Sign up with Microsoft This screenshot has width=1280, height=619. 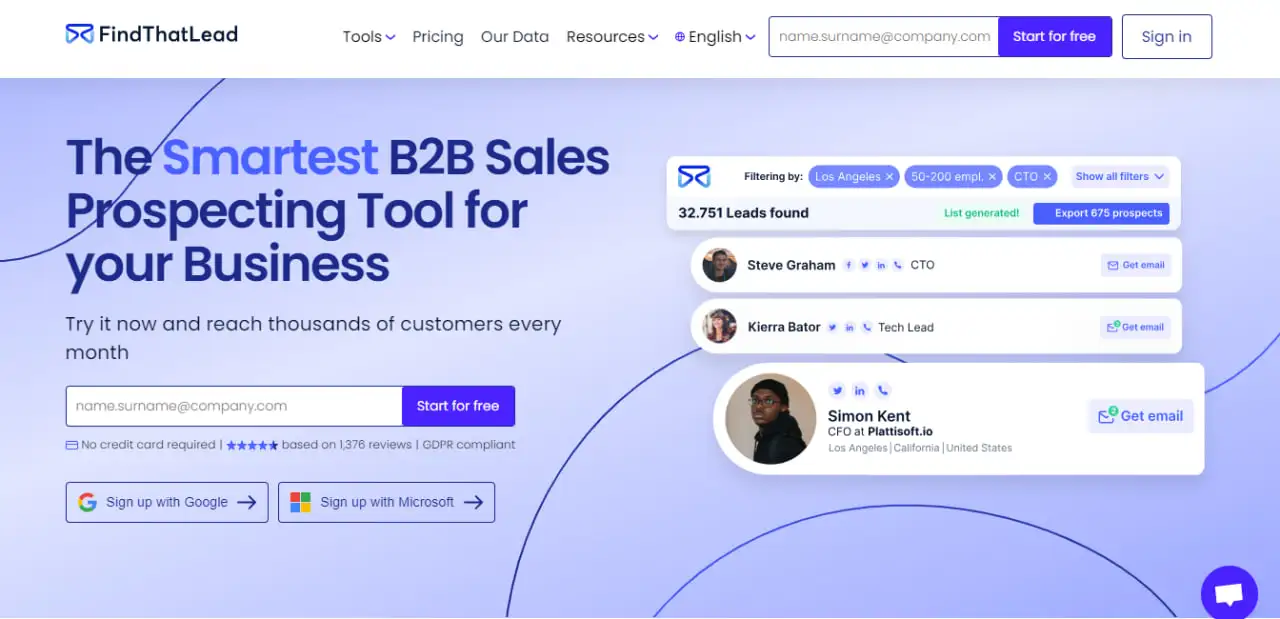click(x=386, y=502)
